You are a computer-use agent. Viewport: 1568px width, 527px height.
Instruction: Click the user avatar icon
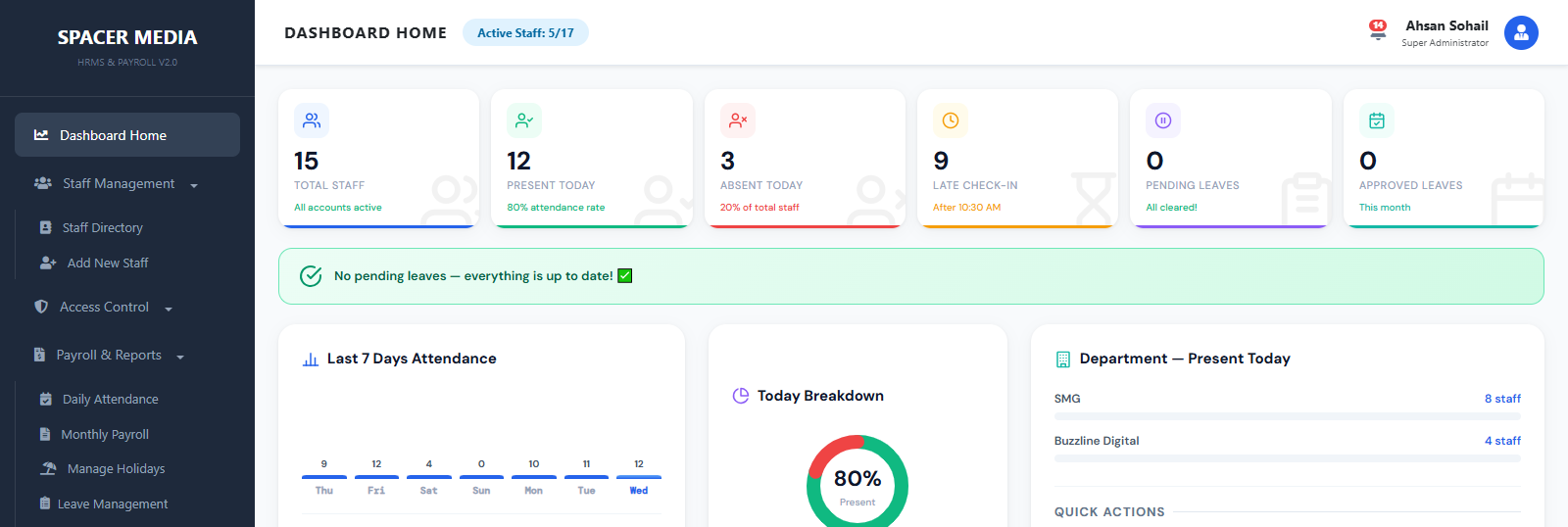[x=1521, y=32]
